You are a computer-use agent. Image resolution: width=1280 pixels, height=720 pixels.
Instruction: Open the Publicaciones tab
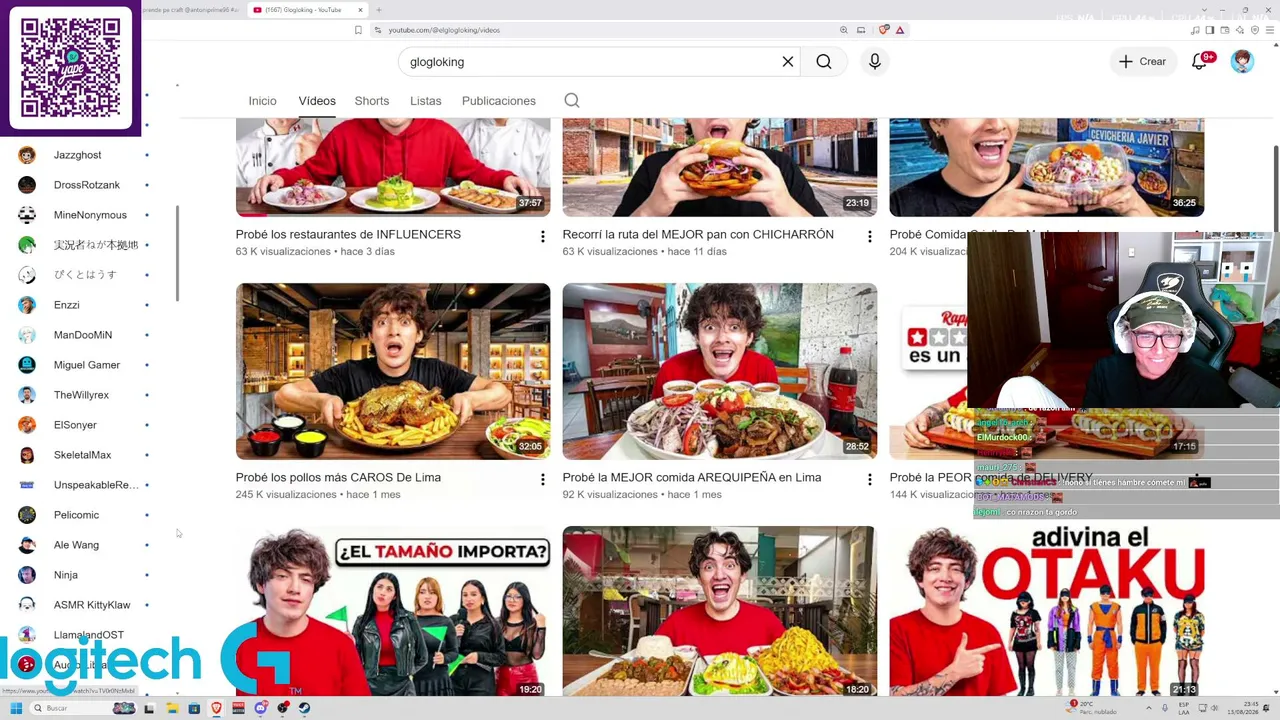pyautogui.click(x=499, y=101)
